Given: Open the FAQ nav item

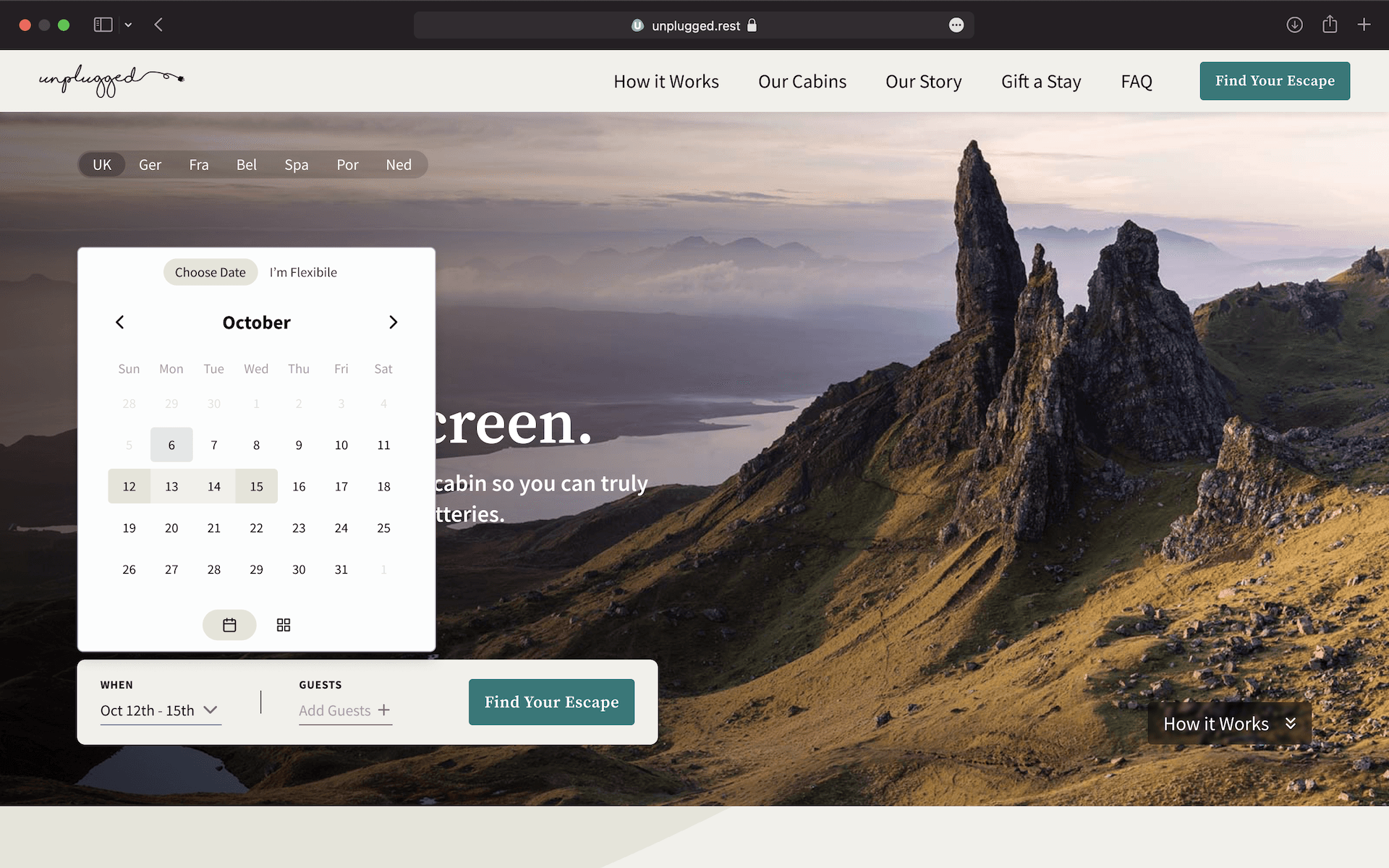Looking at the screenshot, I should [x=1137, y=81].
